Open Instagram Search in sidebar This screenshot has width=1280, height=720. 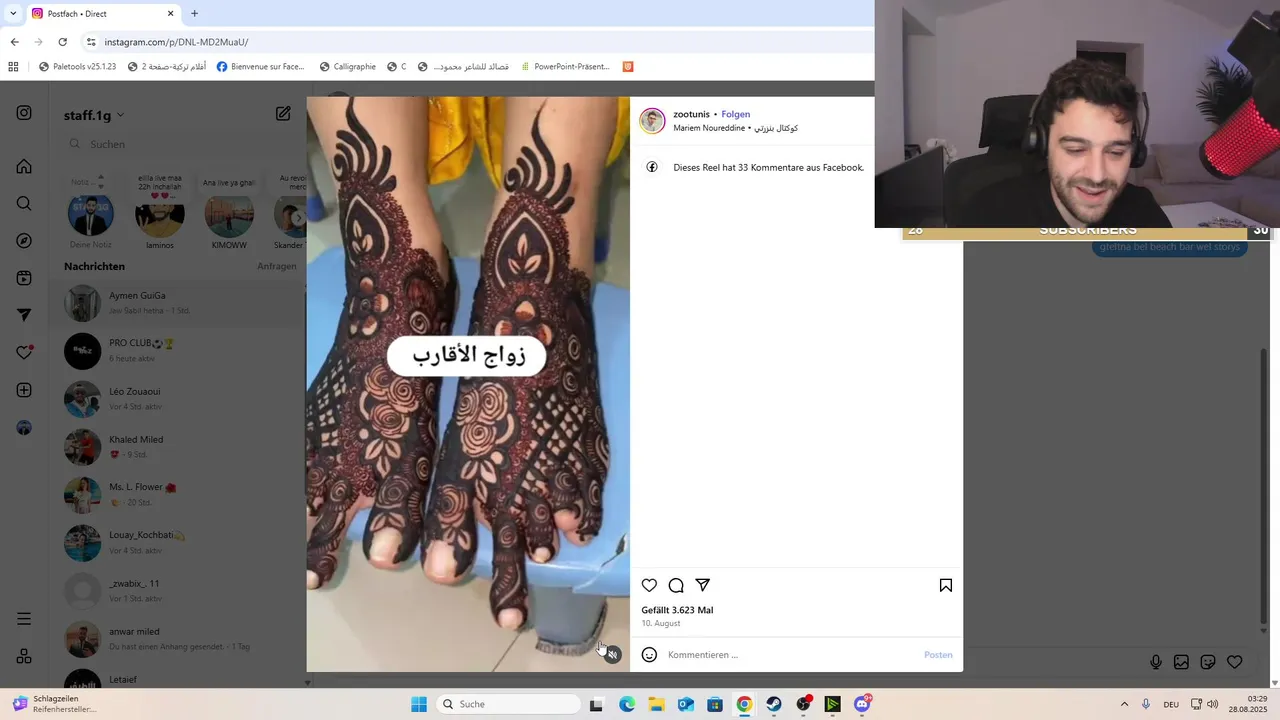coord(24,203)
